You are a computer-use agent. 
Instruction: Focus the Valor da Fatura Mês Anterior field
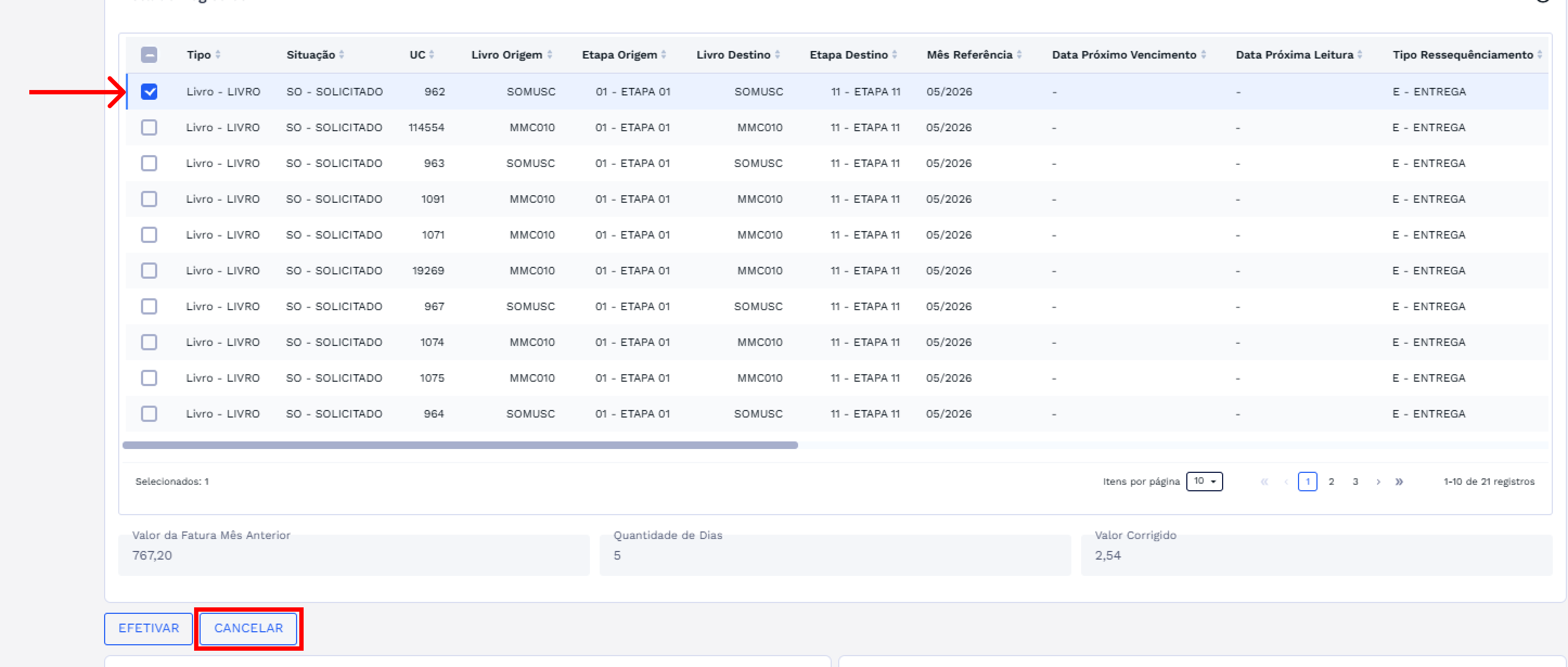pos(354,555)
